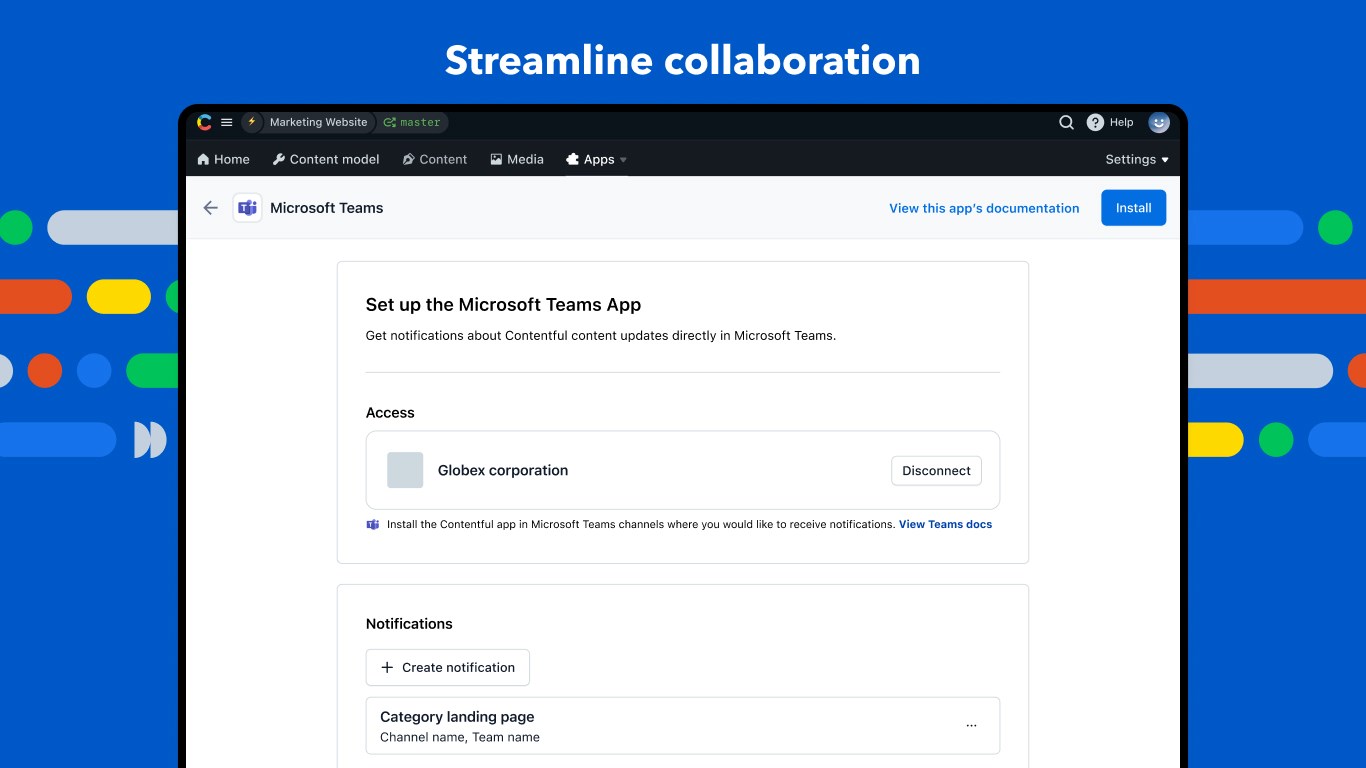The image size is (1366, 768).
Task: Expand the Settings dropdown menu
Action: coord(1137,160)
